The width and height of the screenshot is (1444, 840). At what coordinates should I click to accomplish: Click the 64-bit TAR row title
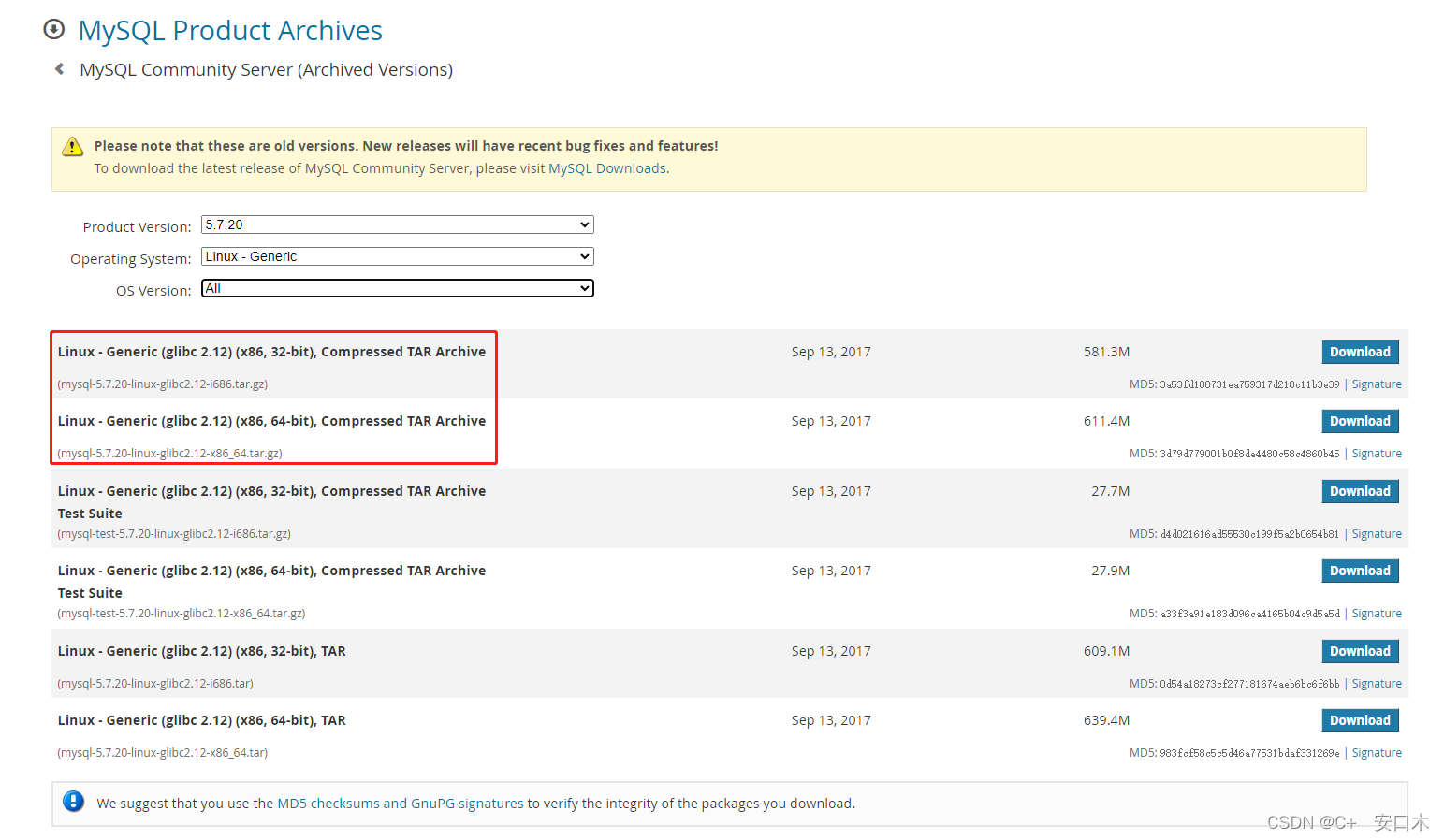coord(201,720)
